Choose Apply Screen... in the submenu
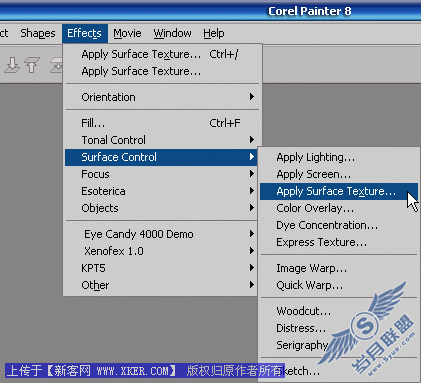The image size is (421, 383). tap(339, 174)
